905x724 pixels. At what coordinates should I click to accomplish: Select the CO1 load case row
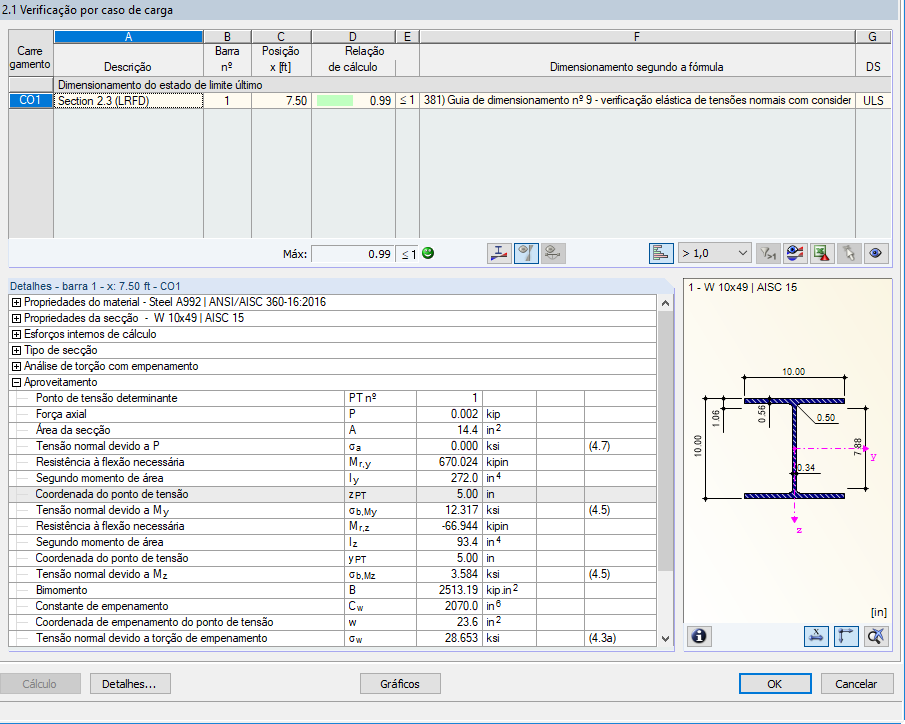30,101
